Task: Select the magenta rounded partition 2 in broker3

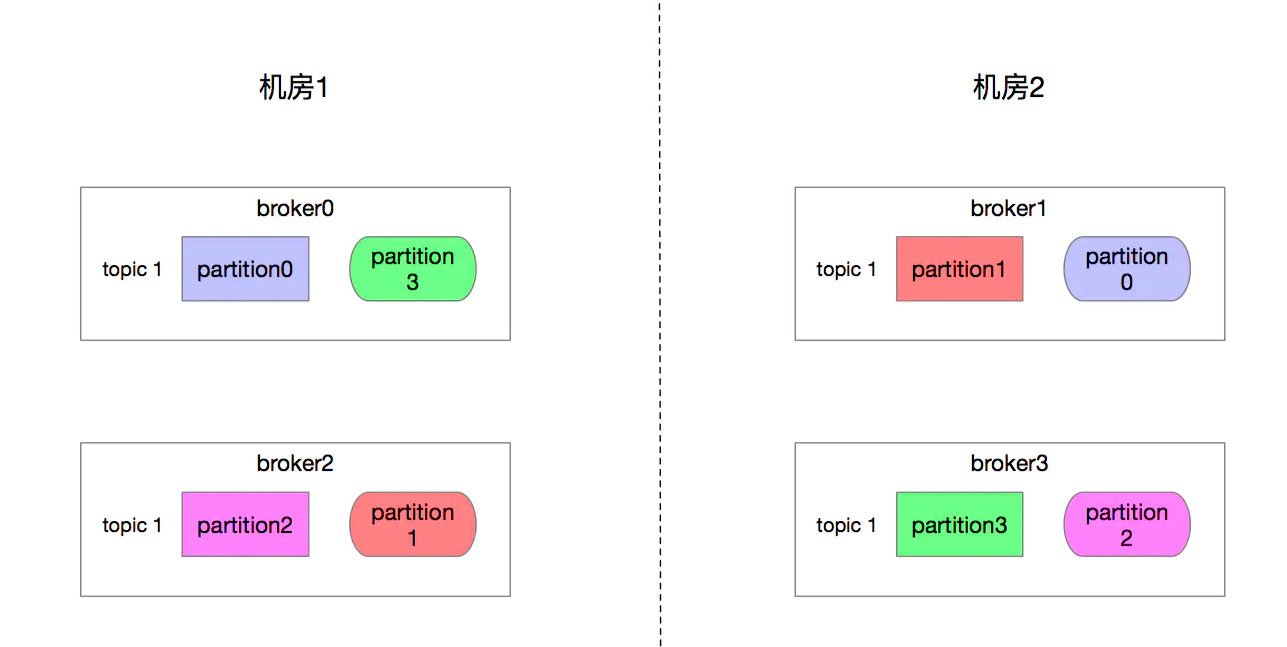Action: tap(1127, 524)
